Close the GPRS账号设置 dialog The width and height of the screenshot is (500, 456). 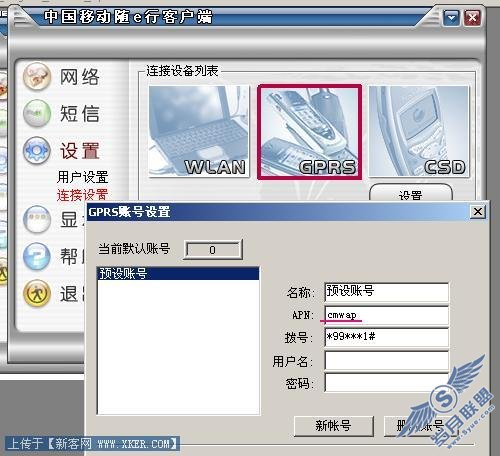pos(478,212)
